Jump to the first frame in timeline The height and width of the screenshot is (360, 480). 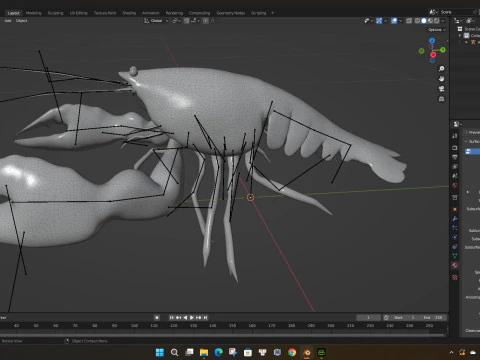[171, 318]
